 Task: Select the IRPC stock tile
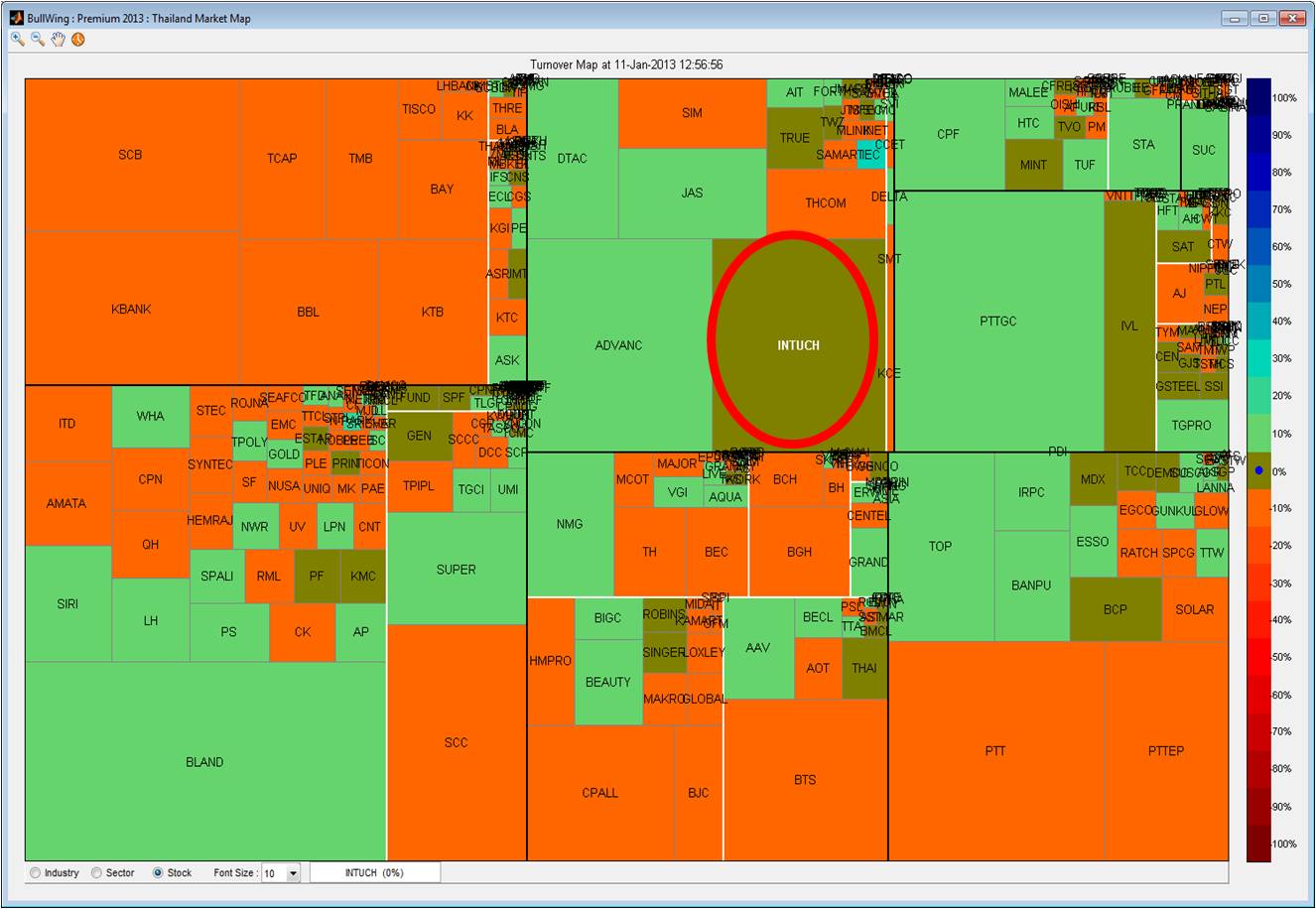(1032, 492)
